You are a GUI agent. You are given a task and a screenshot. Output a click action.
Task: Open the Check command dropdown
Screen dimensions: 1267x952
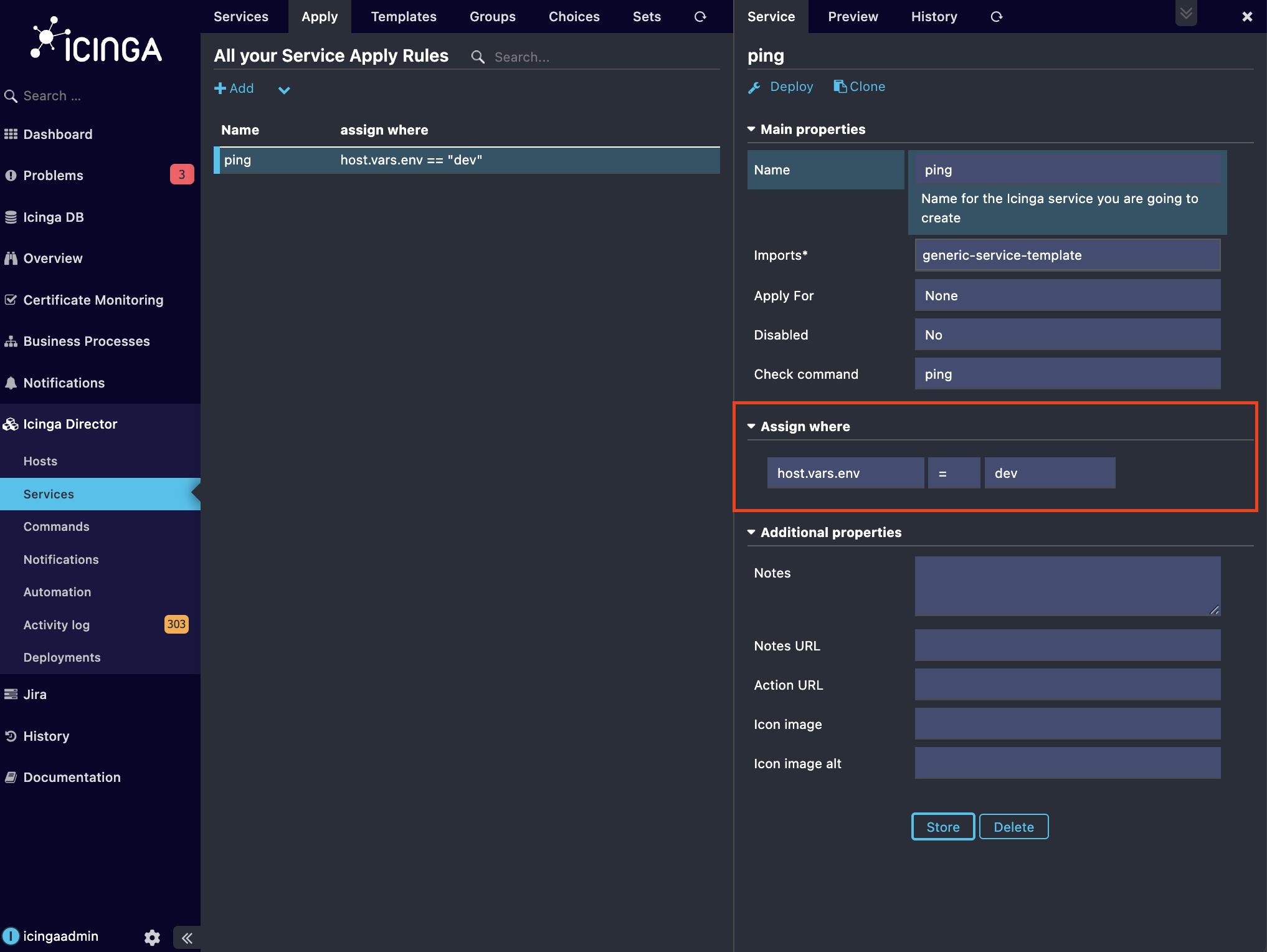(1068, 374)
